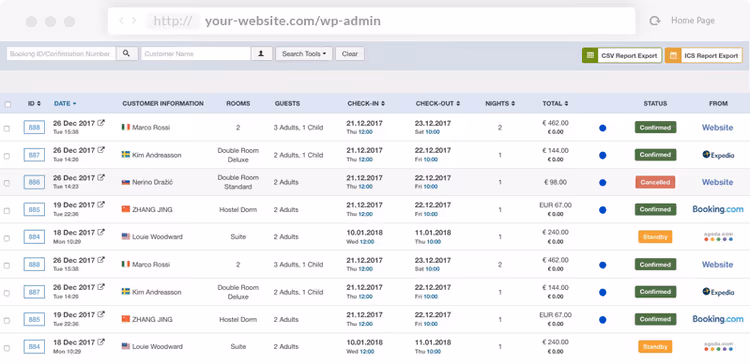Click the blue dot in the € 98.00 row
The image size is (750, 364).
(x=603, y=183)
